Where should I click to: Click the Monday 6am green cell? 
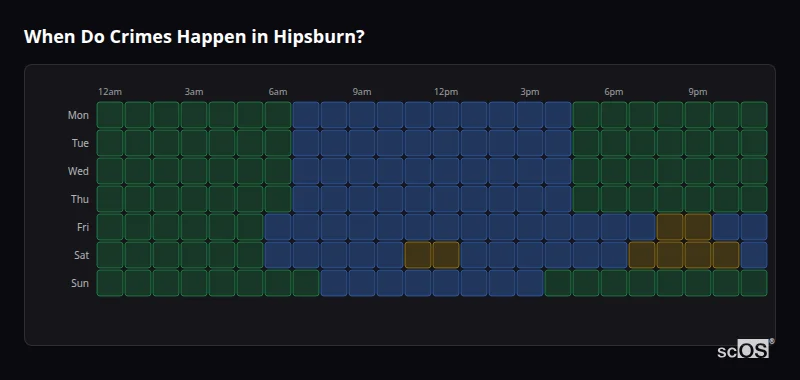[x=278, y=115]
